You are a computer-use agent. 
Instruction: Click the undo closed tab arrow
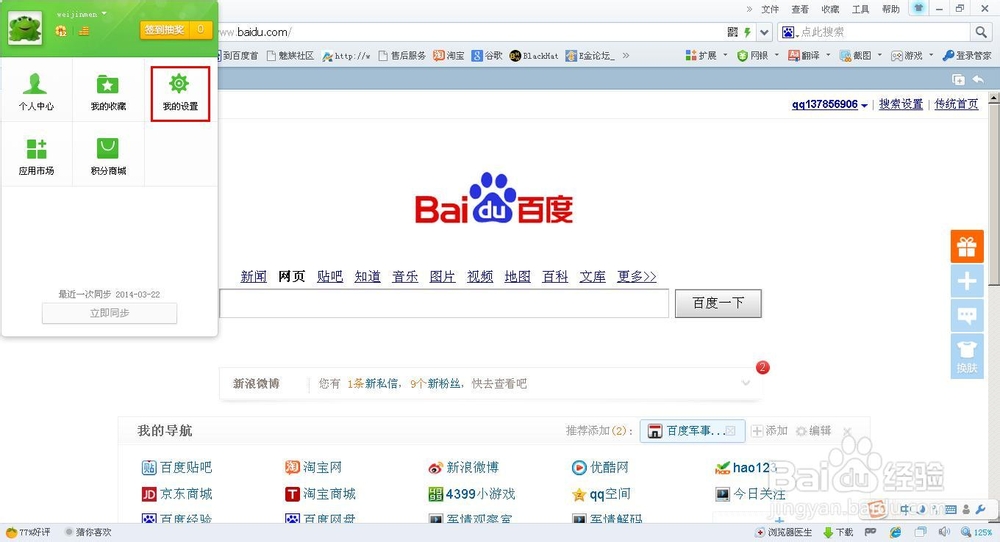point(978,80)
